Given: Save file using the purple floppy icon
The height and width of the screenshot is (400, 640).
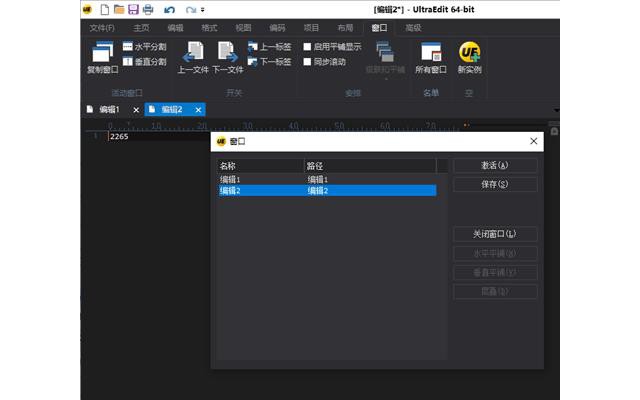Looking at the screenshot, I should (133, 9).
